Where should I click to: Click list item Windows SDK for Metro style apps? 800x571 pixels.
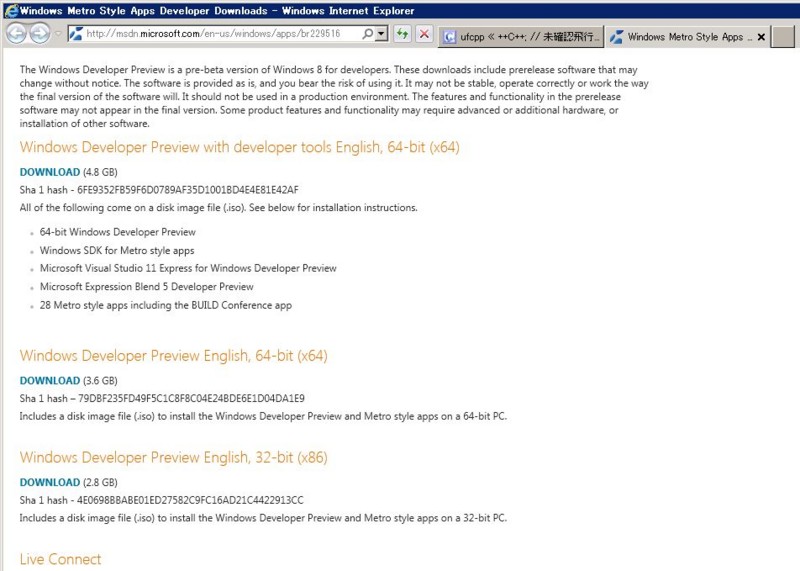coord(117,251)
